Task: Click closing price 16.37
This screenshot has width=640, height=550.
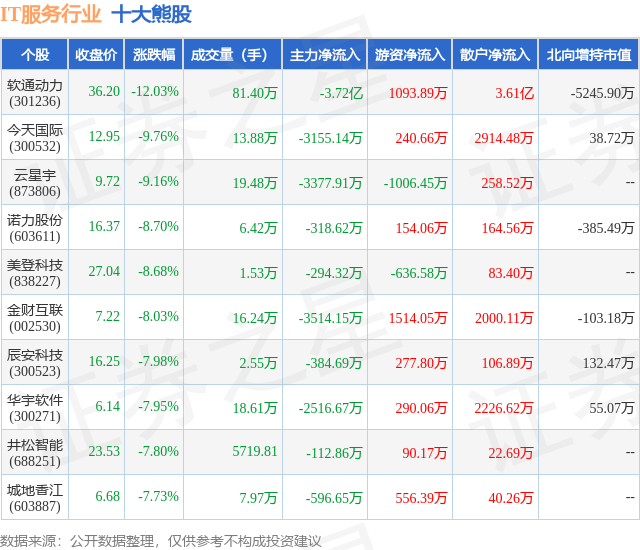Action: [104, 226]
